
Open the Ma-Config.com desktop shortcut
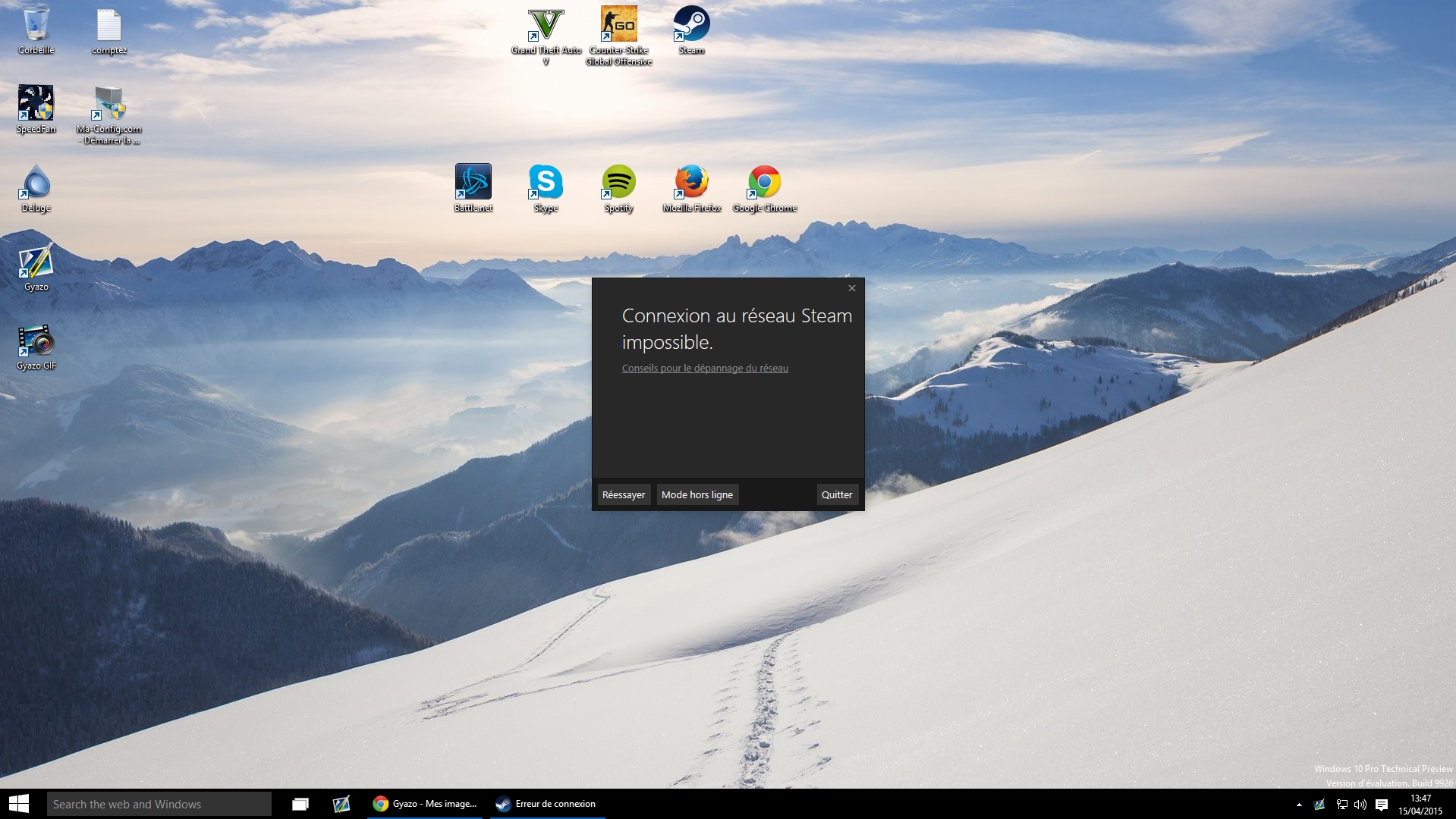click(109, 114)
